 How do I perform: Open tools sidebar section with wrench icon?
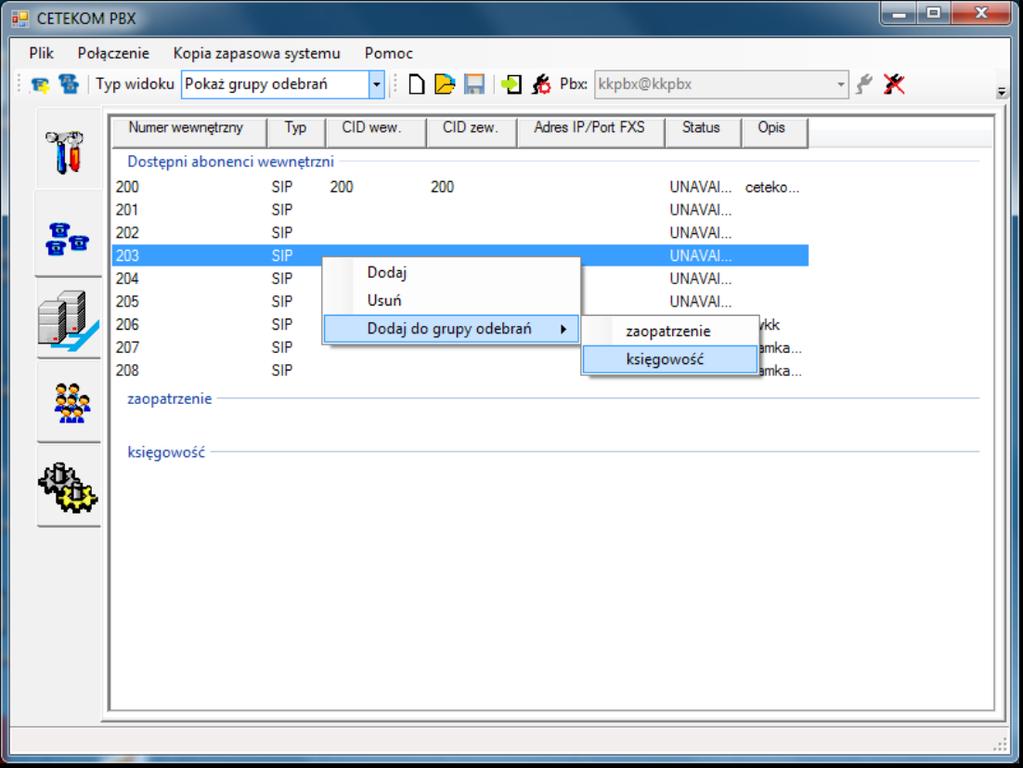69,149
